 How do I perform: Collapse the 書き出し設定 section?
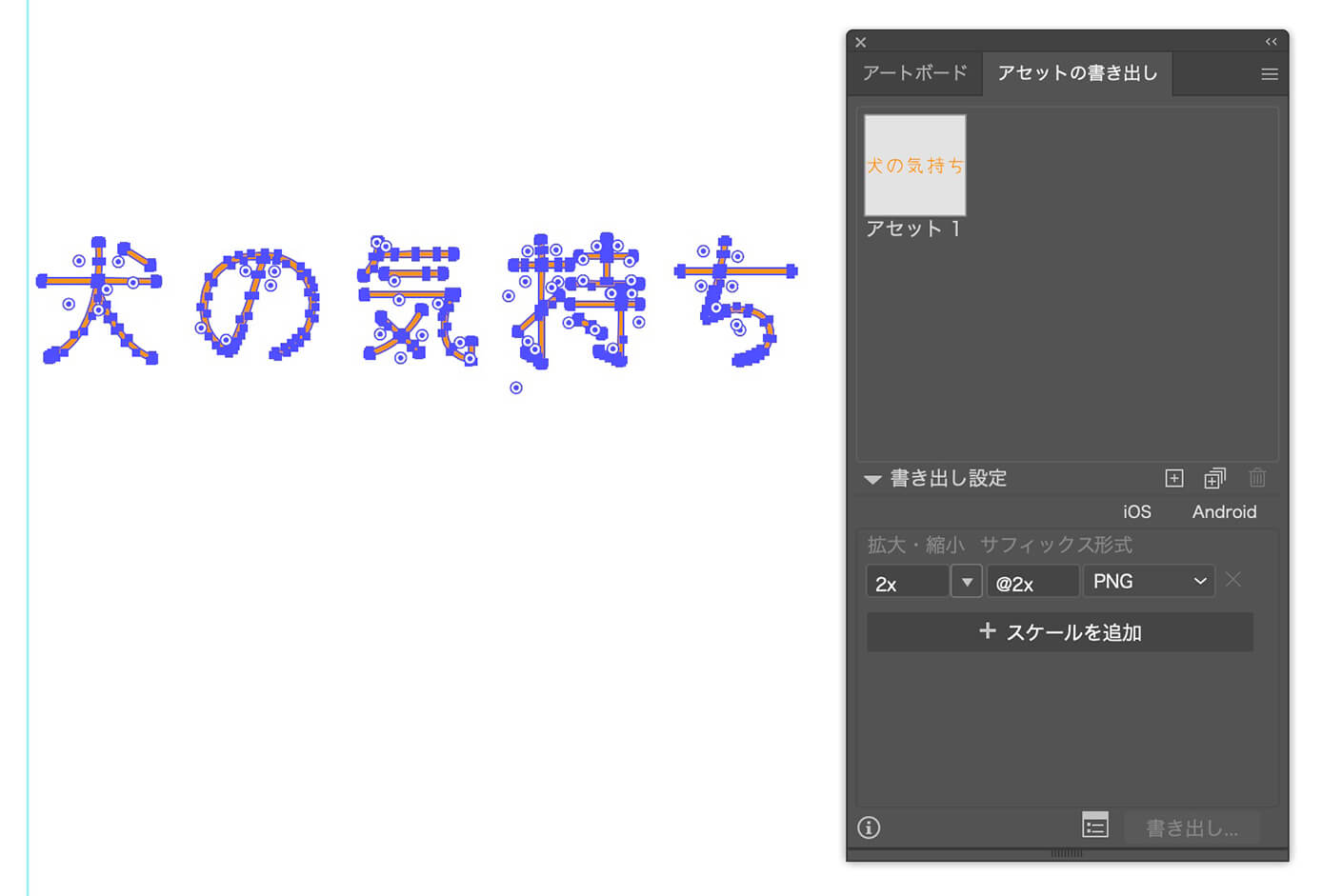871,480
